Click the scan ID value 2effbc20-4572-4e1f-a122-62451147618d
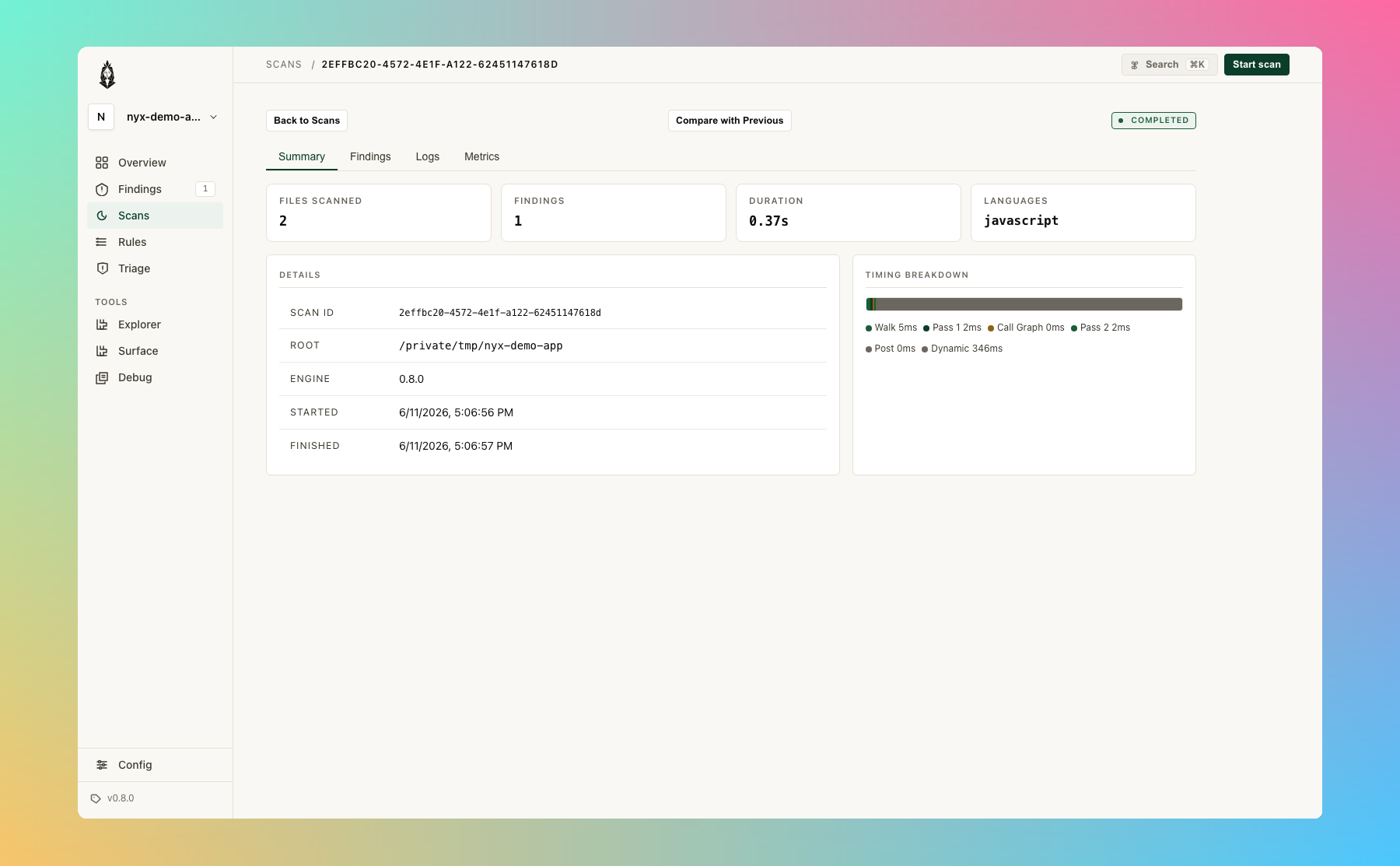This screenshot has width=1400, height=866. point(500,313)
